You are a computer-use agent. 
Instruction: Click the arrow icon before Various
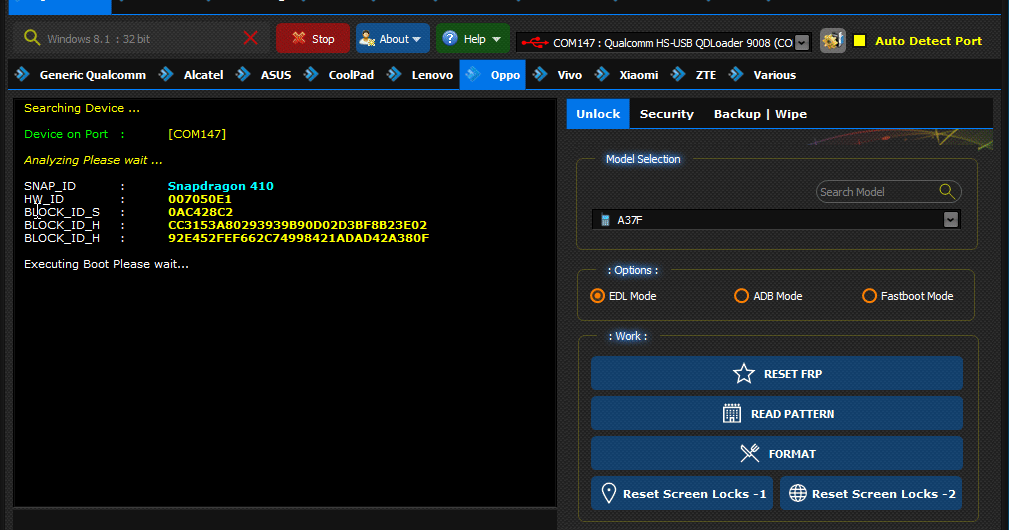pyautogui.click(x=736, y=74)
